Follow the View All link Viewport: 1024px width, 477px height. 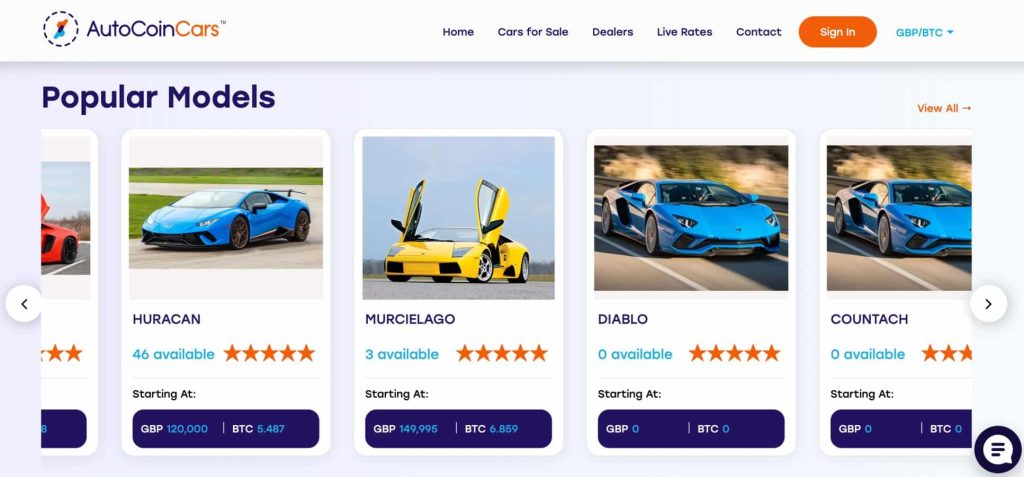tap(944, 108)
